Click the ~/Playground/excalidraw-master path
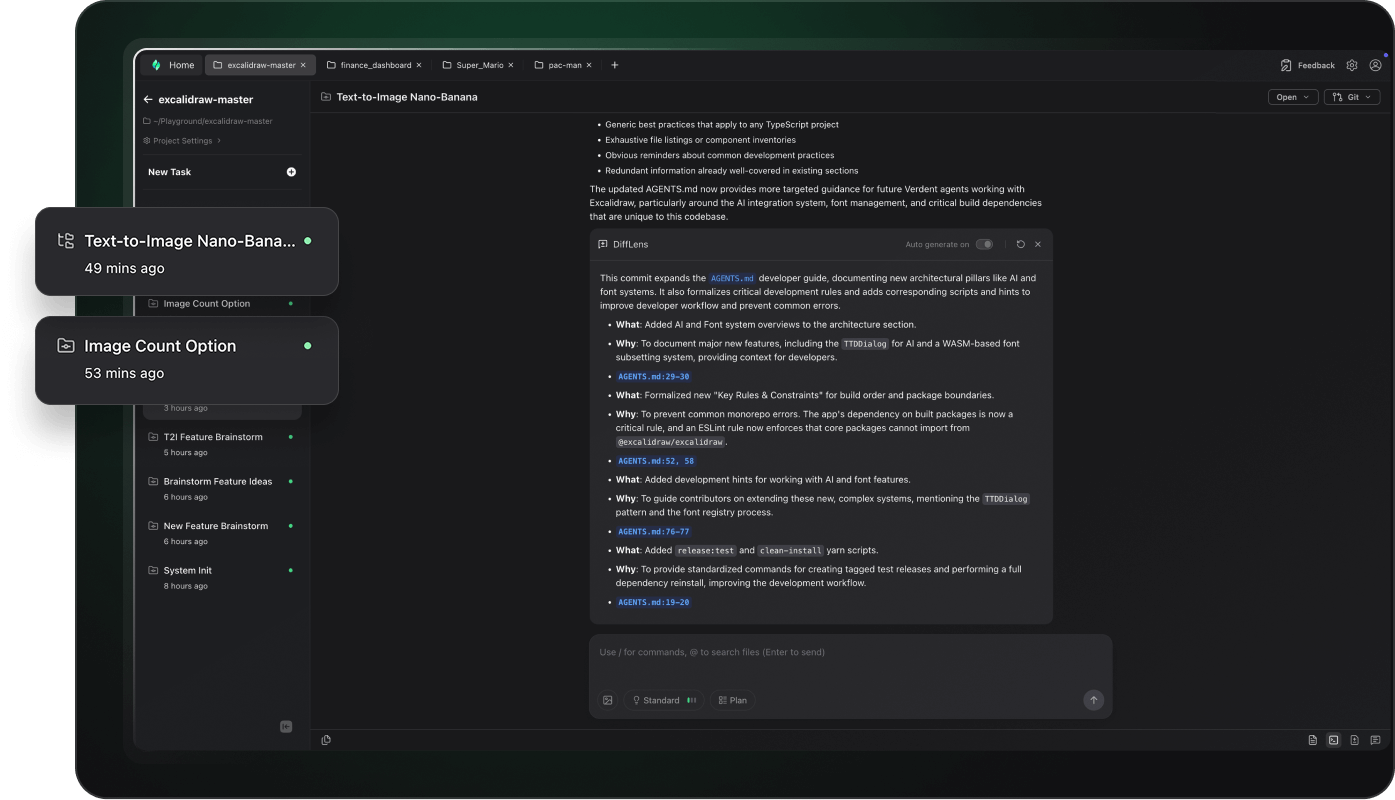Image resolution: width=1395 pixels, height=800 pixels. coord(208,121)
